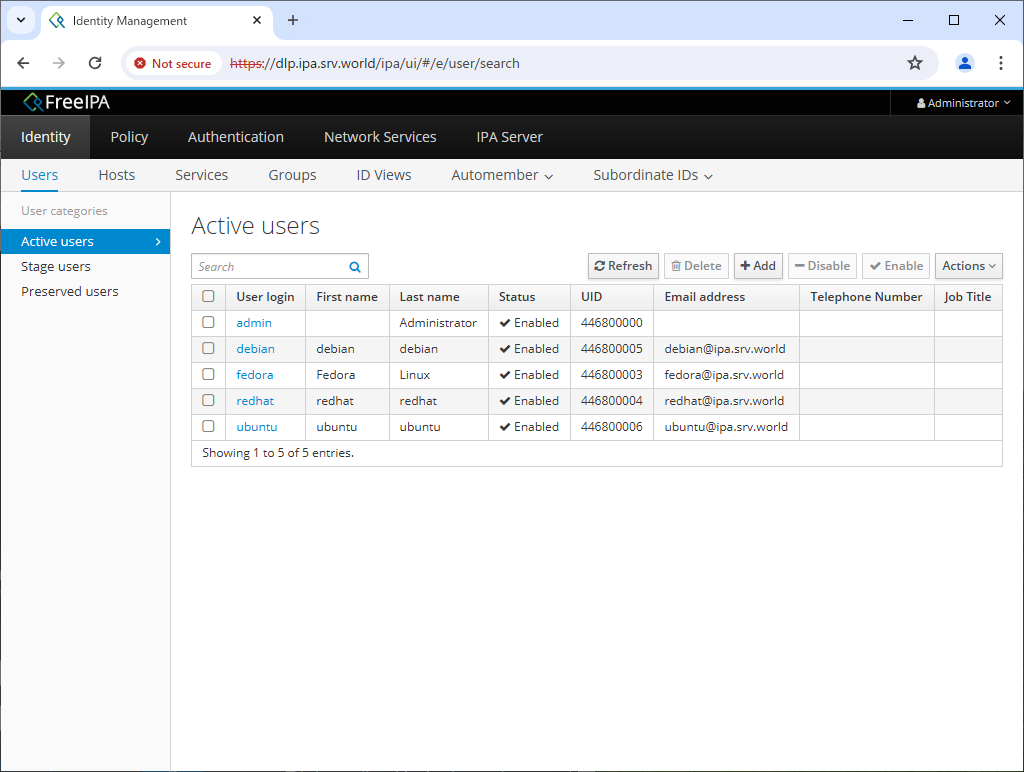The height and width of the screenshot is (772, 1024).
Task: Open the Actions dropdown
Action: pyautogui.click(x=968, y=266)
